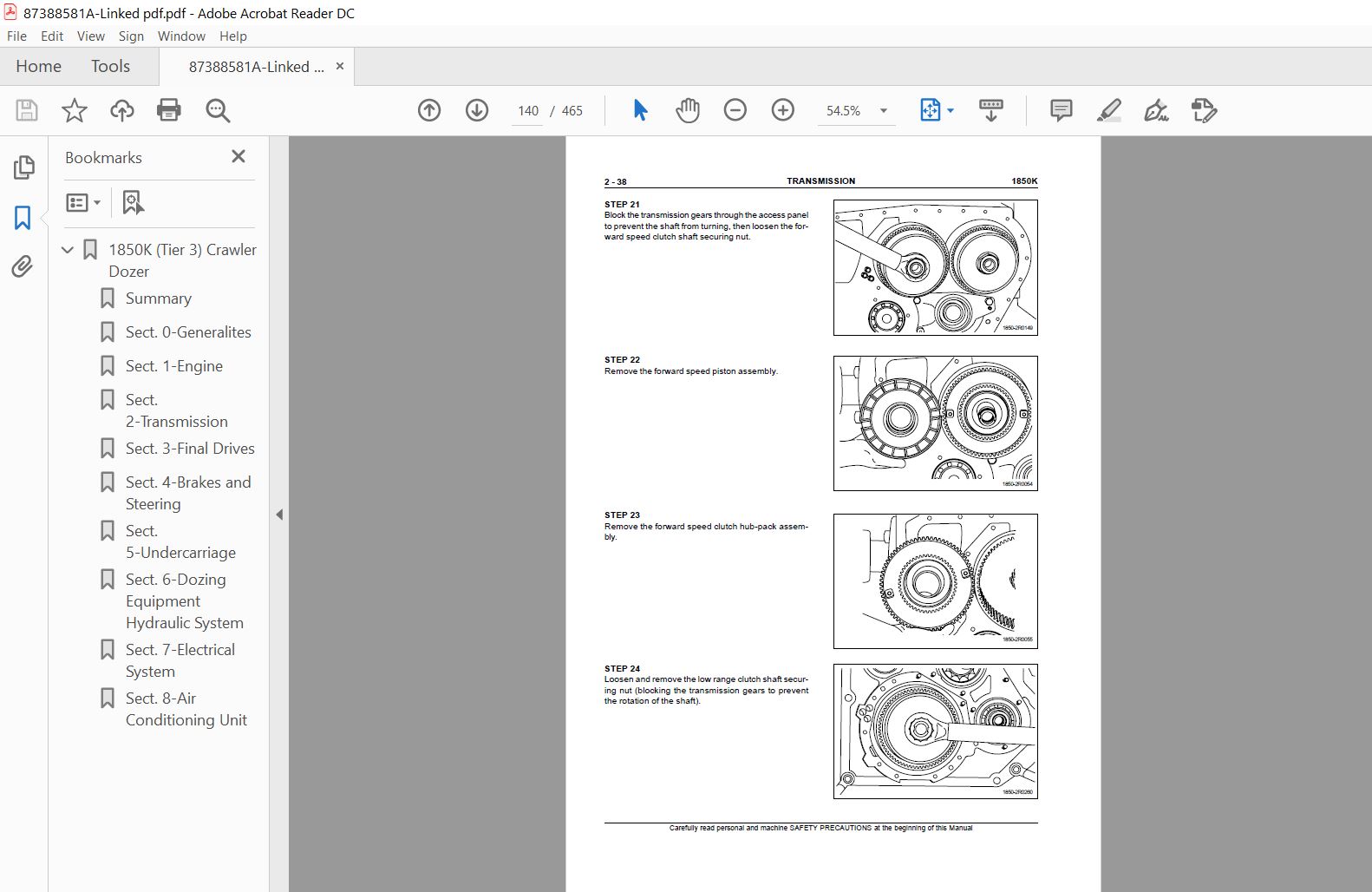Go to next page arrow
1372x892 pixels.
click(x=477, y=110)
